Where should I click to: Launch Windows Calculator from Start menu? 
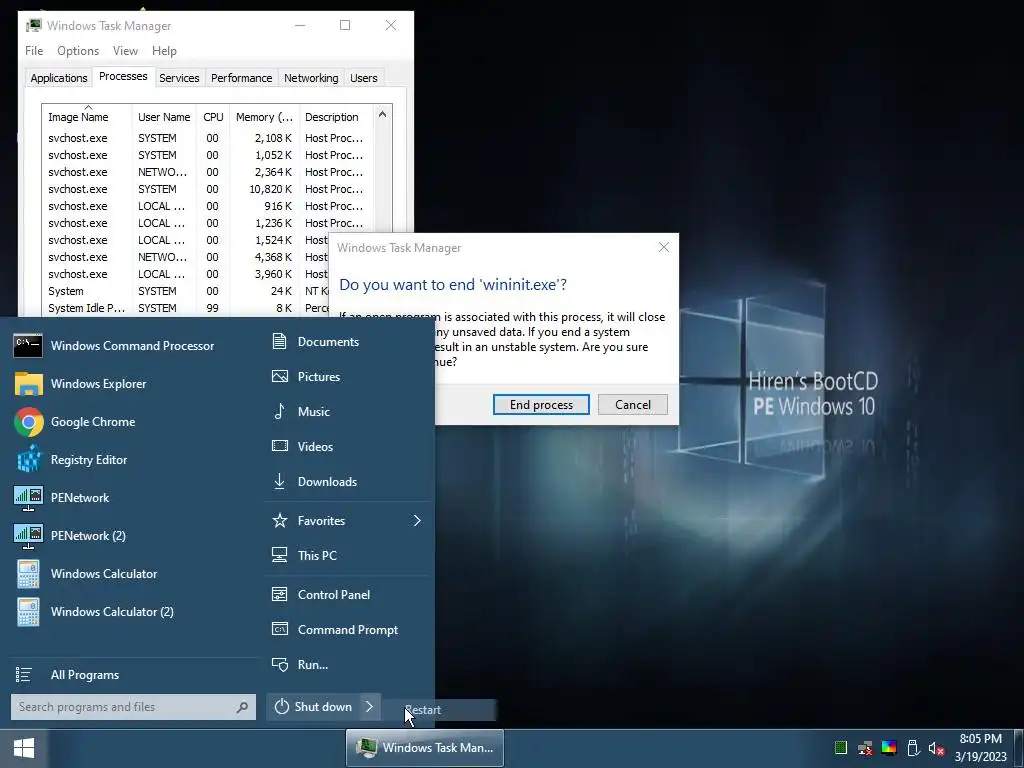131,573
